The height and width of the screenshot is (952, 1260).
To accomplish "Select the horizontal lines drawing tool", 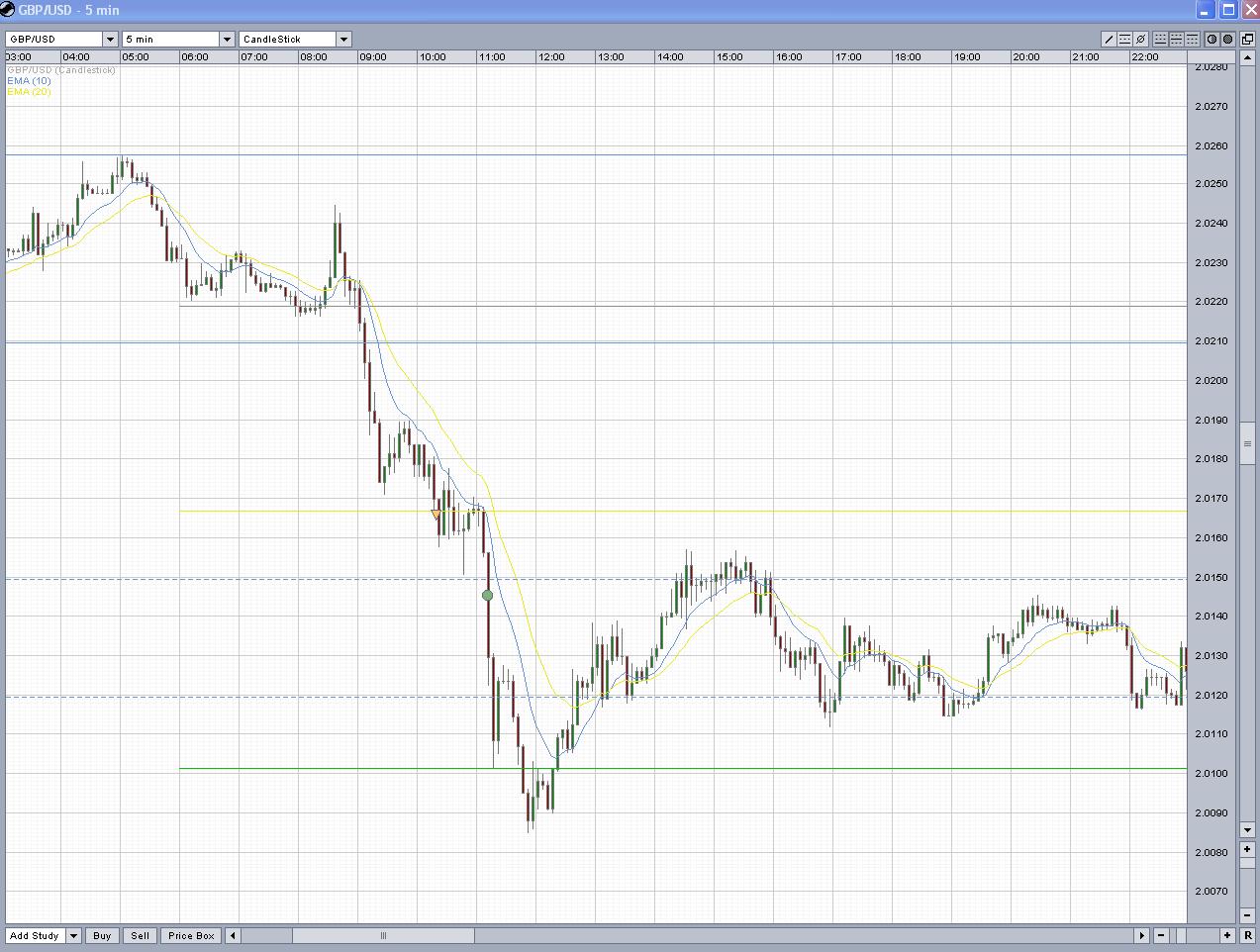I will pos(1124,40).
